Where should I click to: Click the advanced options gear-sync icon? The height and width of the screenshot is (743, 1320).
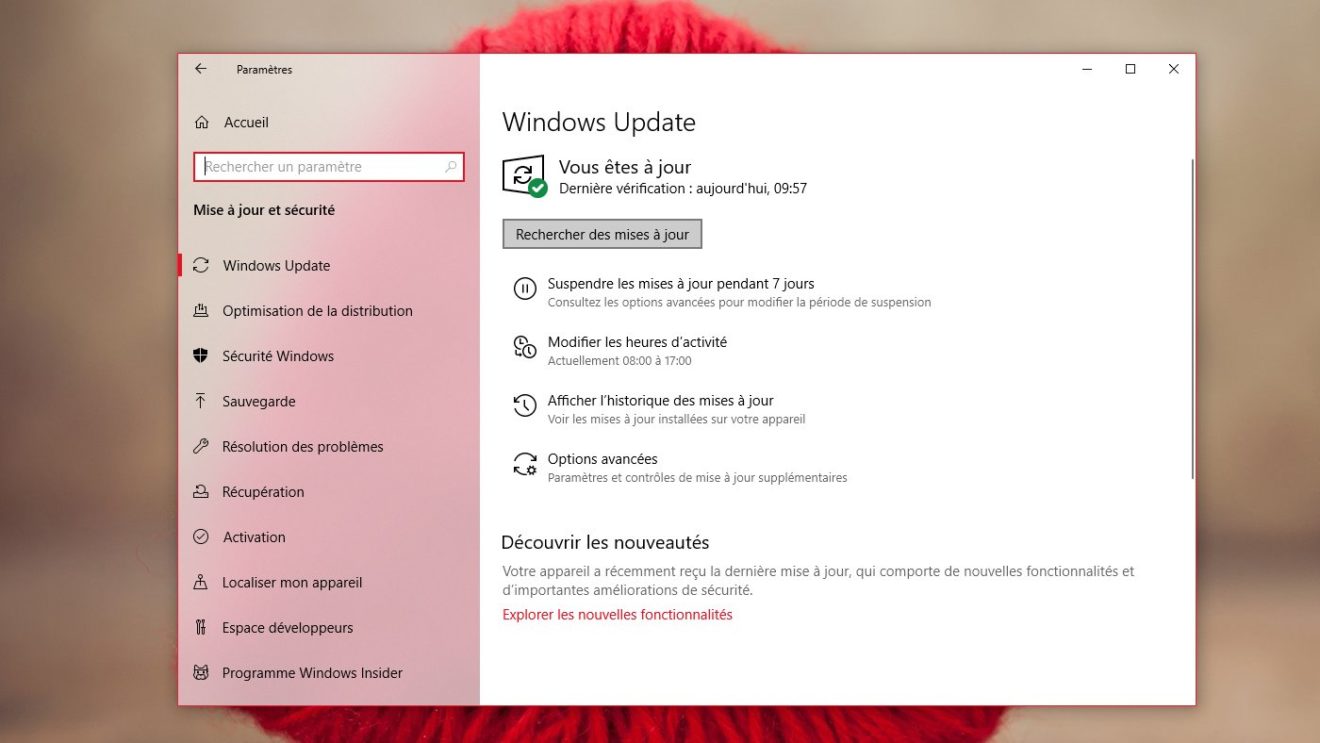click(525, 464)
